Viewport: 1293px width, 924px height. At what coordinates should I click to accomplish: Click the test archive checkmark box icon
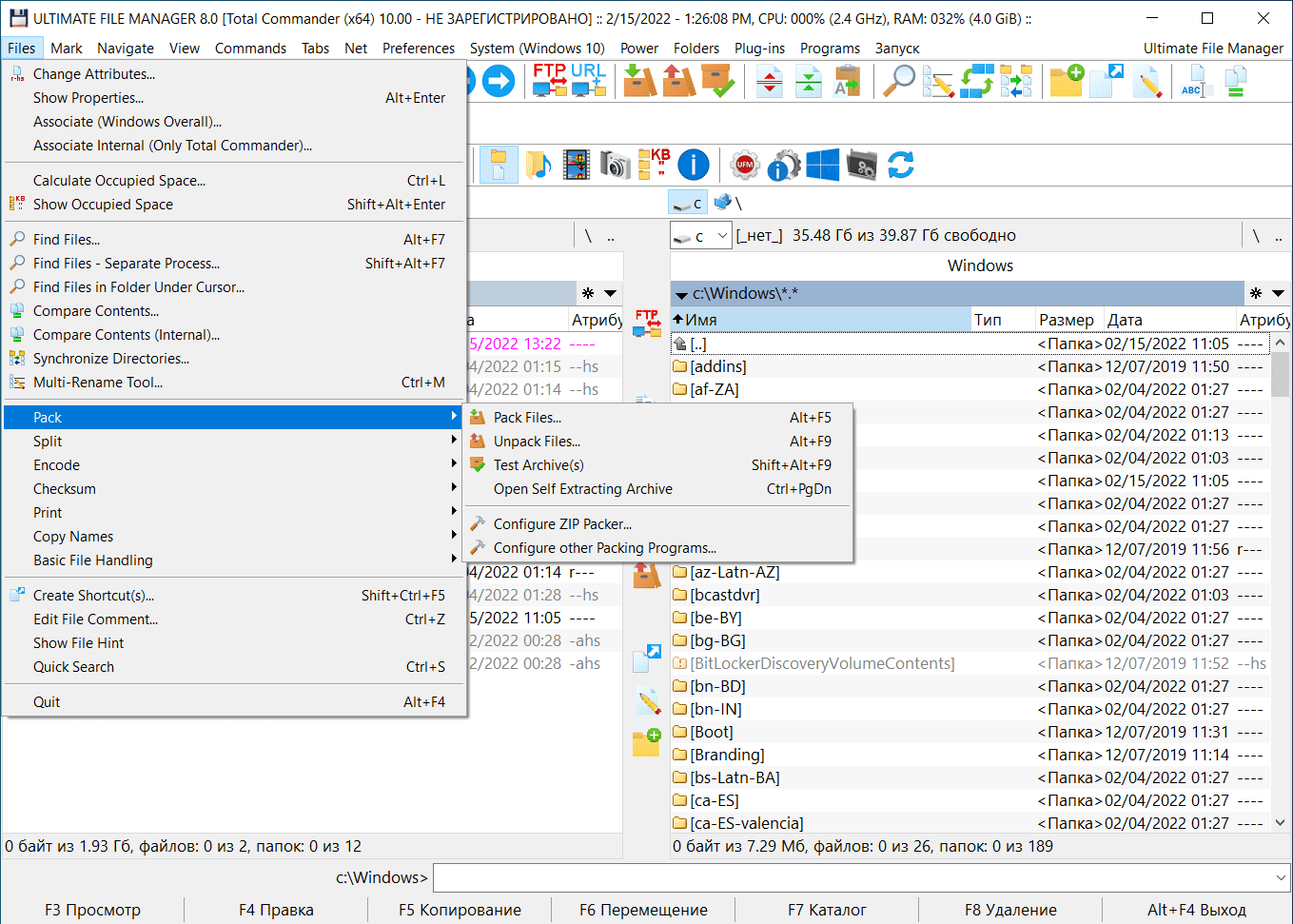tap(717, 82)
